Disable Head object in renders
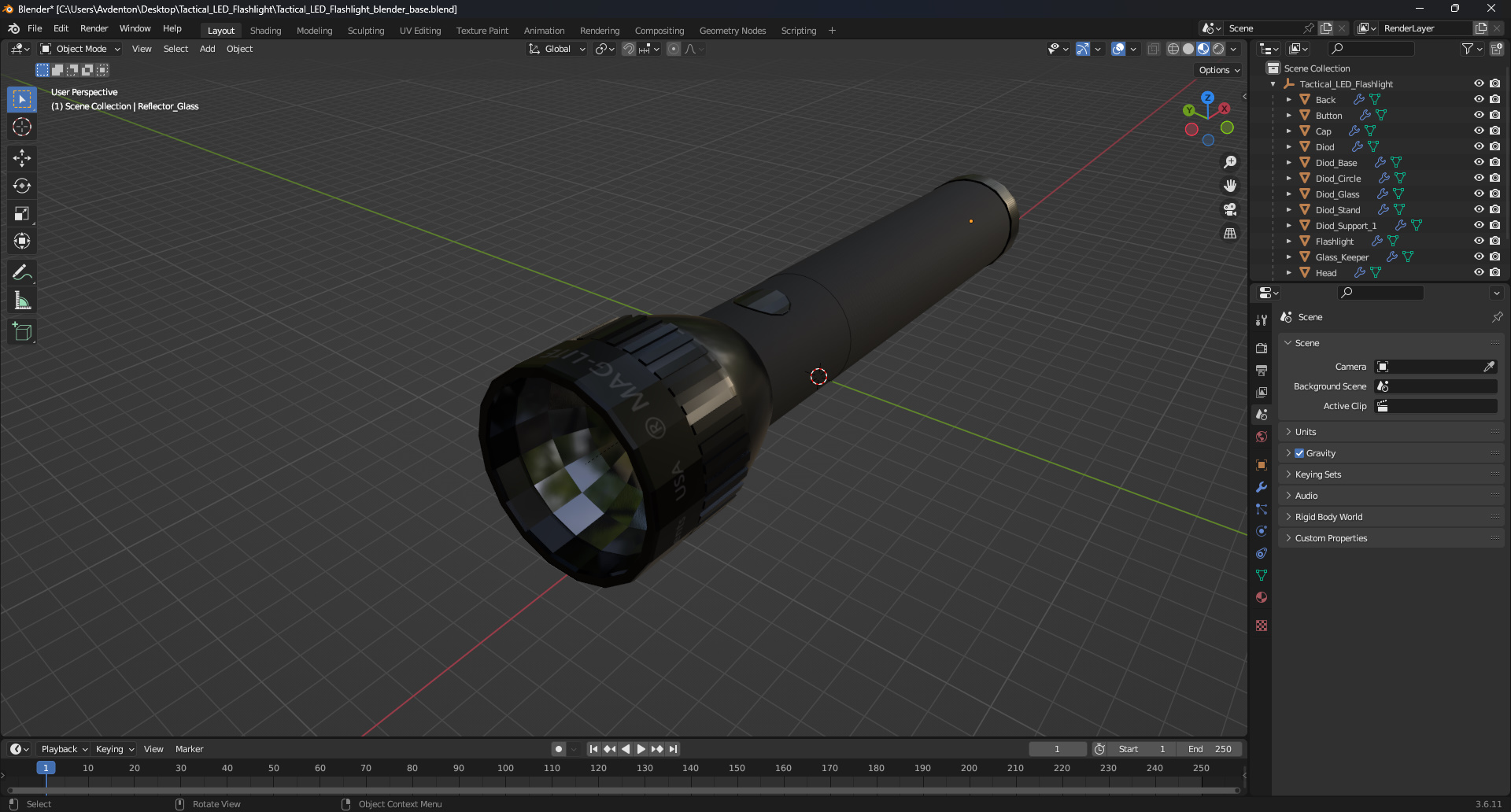This screenshot has width=1511, height=812. (1494, 272)
